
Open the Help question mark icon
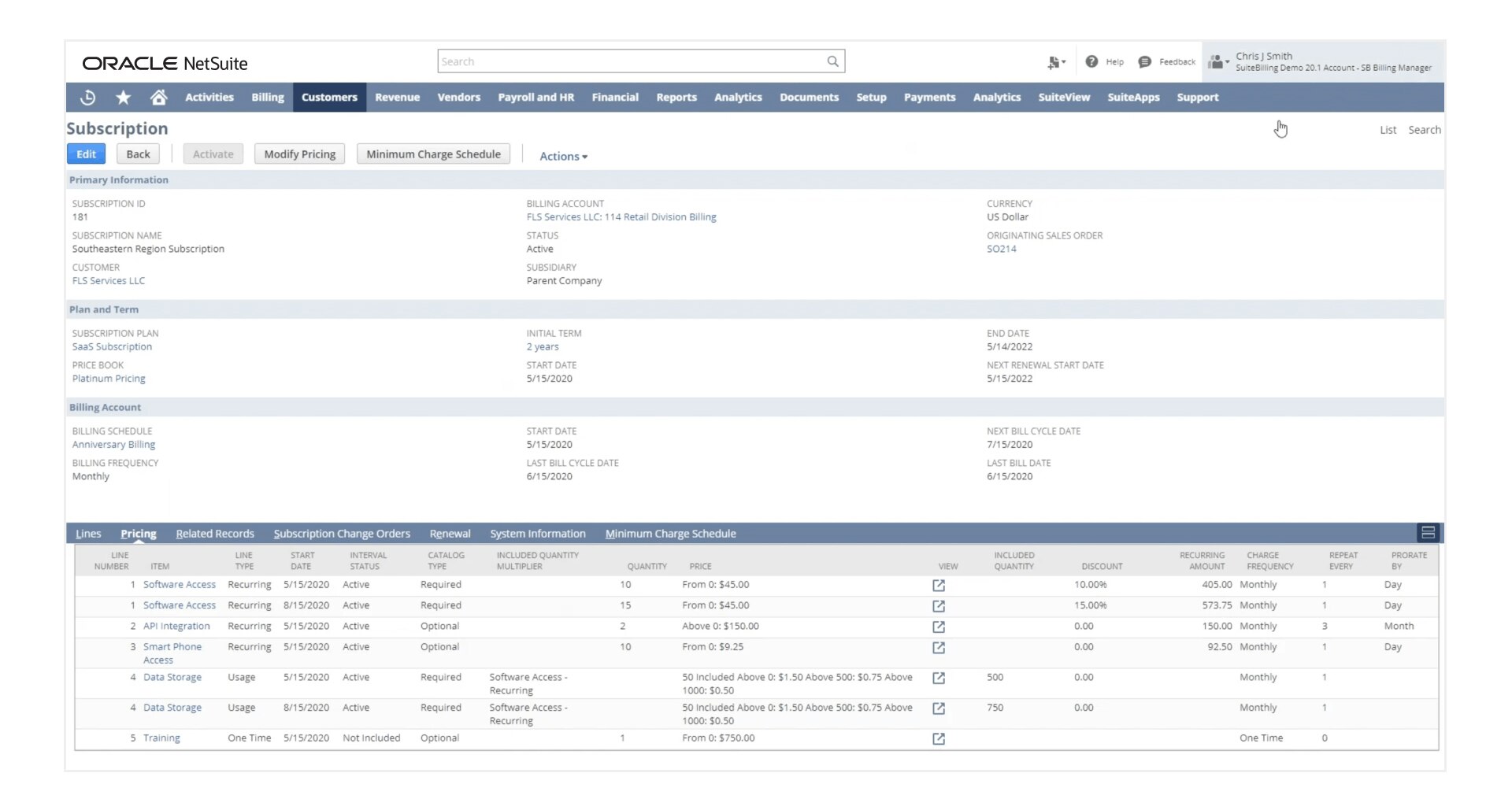point(1091,61)
